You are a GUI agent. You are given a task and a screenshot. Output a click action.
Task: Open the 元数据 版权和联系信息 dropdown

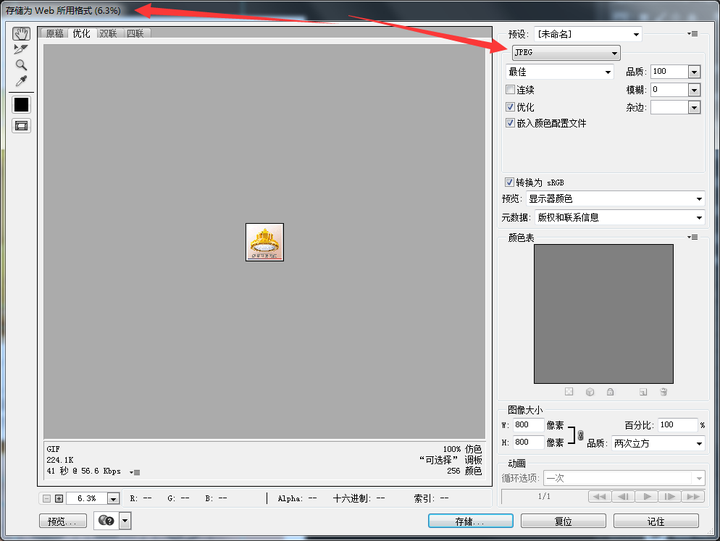click(619, 217)
